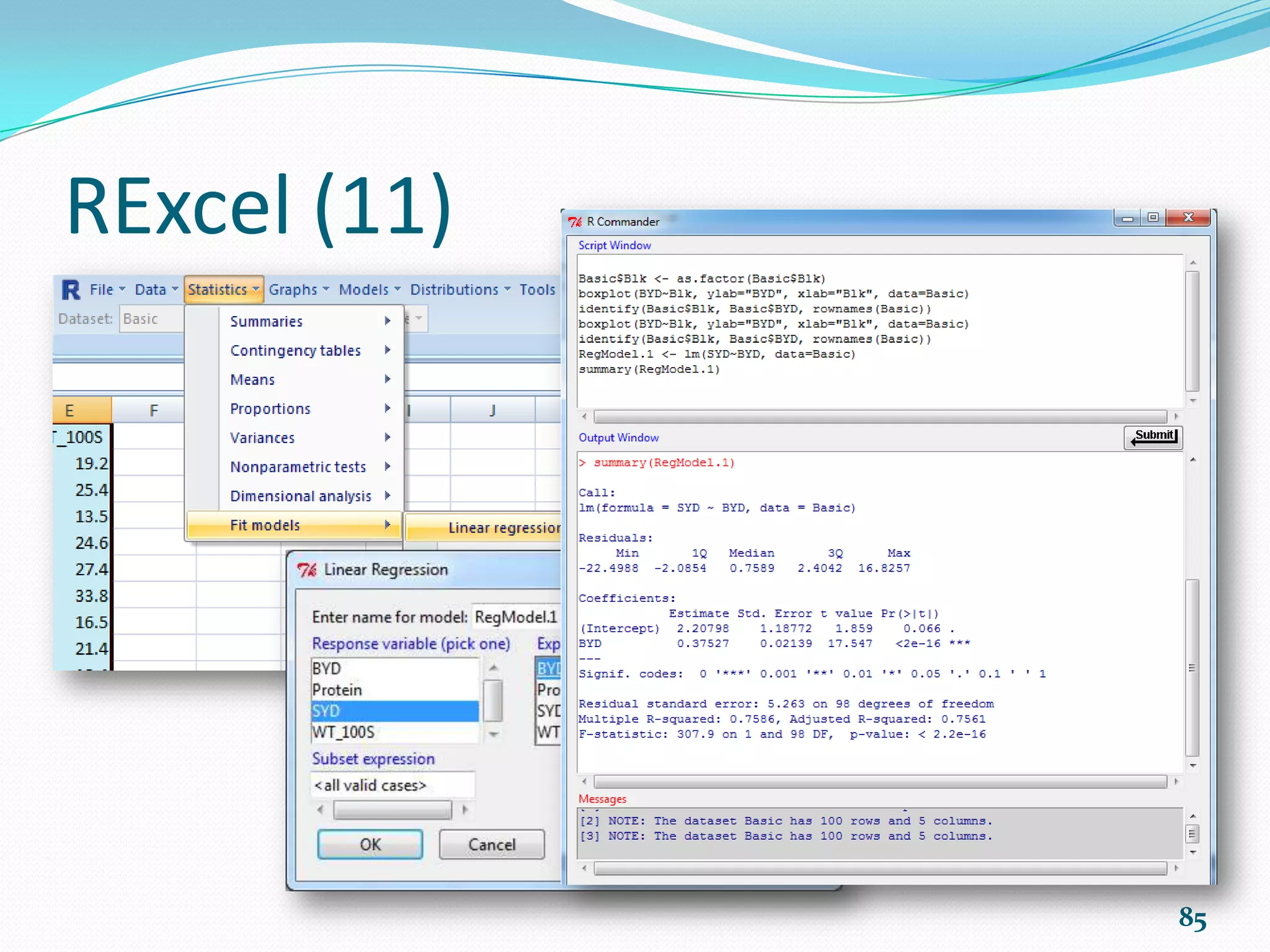Click cell with value 24.6
1270x952 pixels.
(x=82, y=542)
